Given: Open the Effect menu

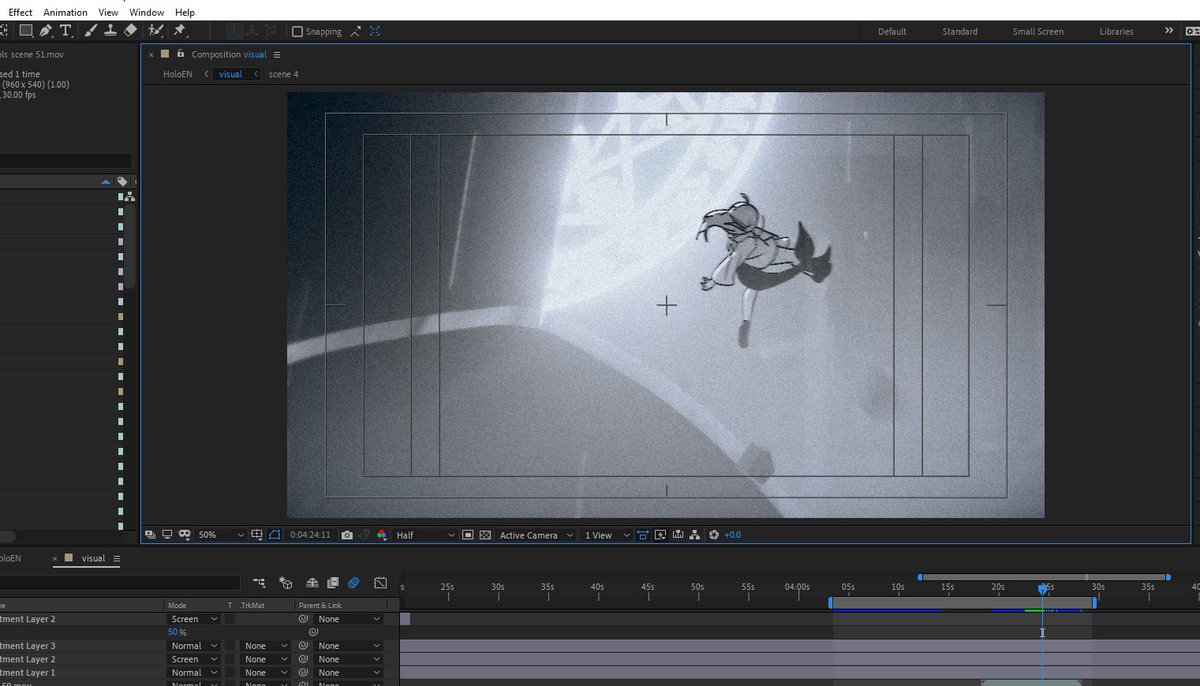Looking at the screenshot, I should coord(20,12).
